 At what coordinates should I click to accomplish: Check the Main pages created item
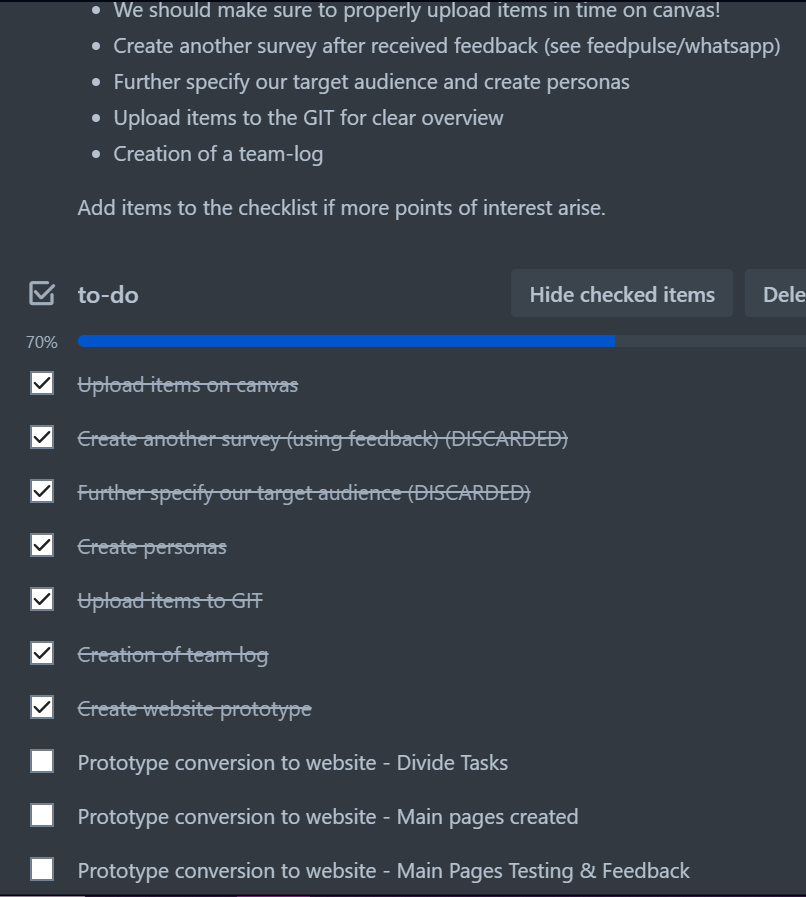(x=41, y=815)
